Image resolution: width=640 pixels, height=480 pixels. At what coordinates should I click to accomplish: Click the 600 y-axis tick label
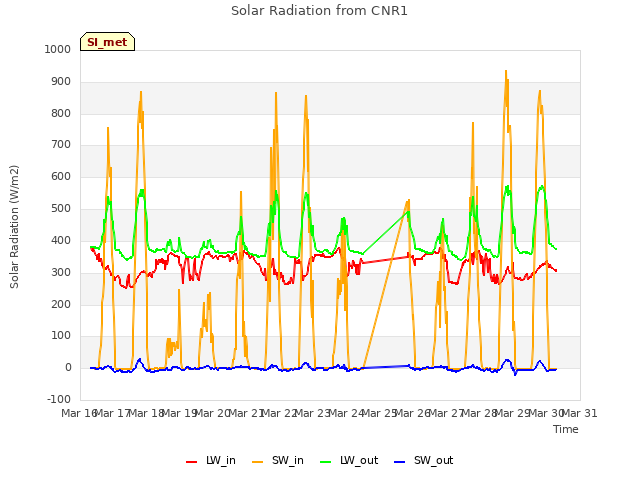61,176
